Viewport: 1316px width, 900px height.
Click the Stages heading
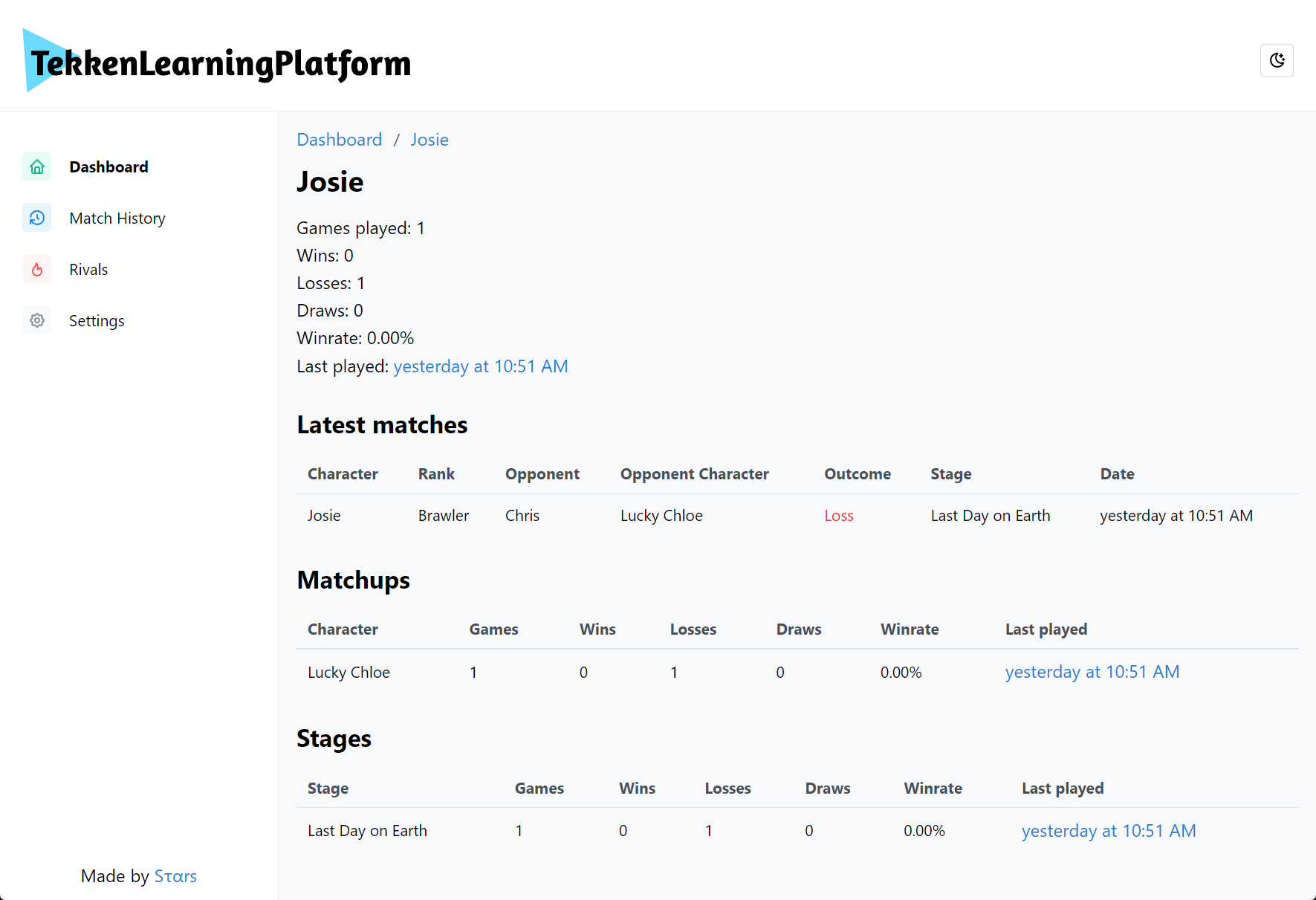(x=334, y=739)
